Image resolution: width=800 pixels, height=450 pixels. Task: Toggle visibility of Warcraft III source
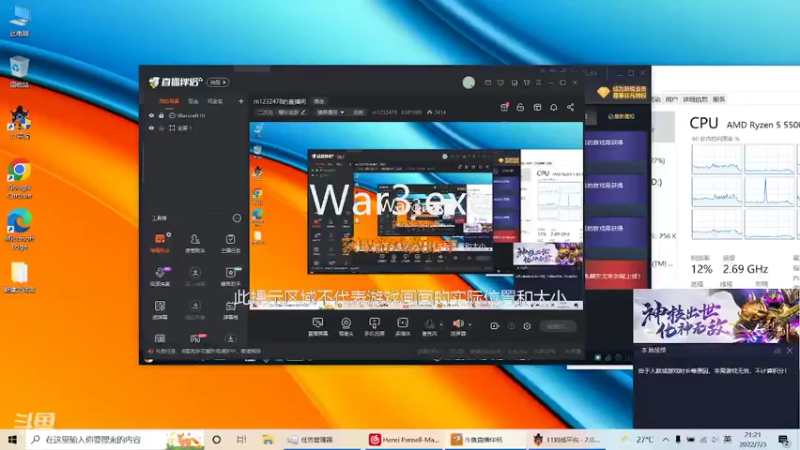tap(151, 116)
